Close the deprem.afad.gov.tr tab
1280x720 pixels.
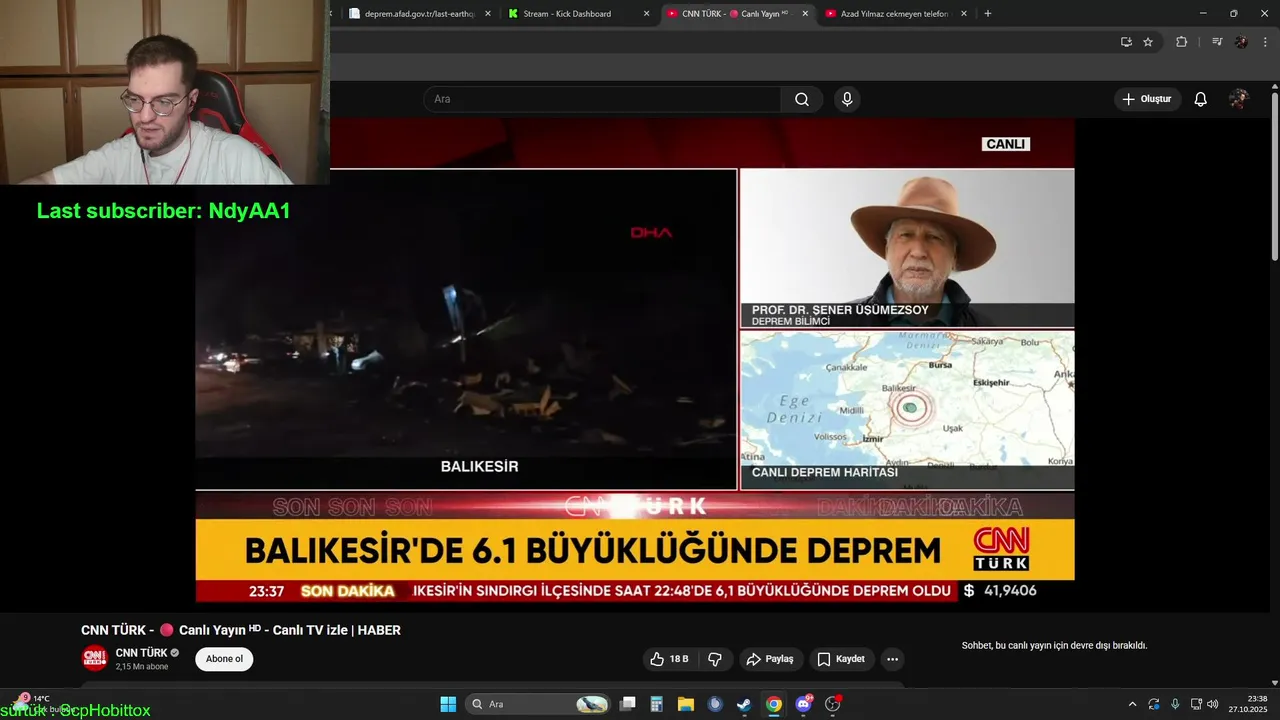(488, 14)
